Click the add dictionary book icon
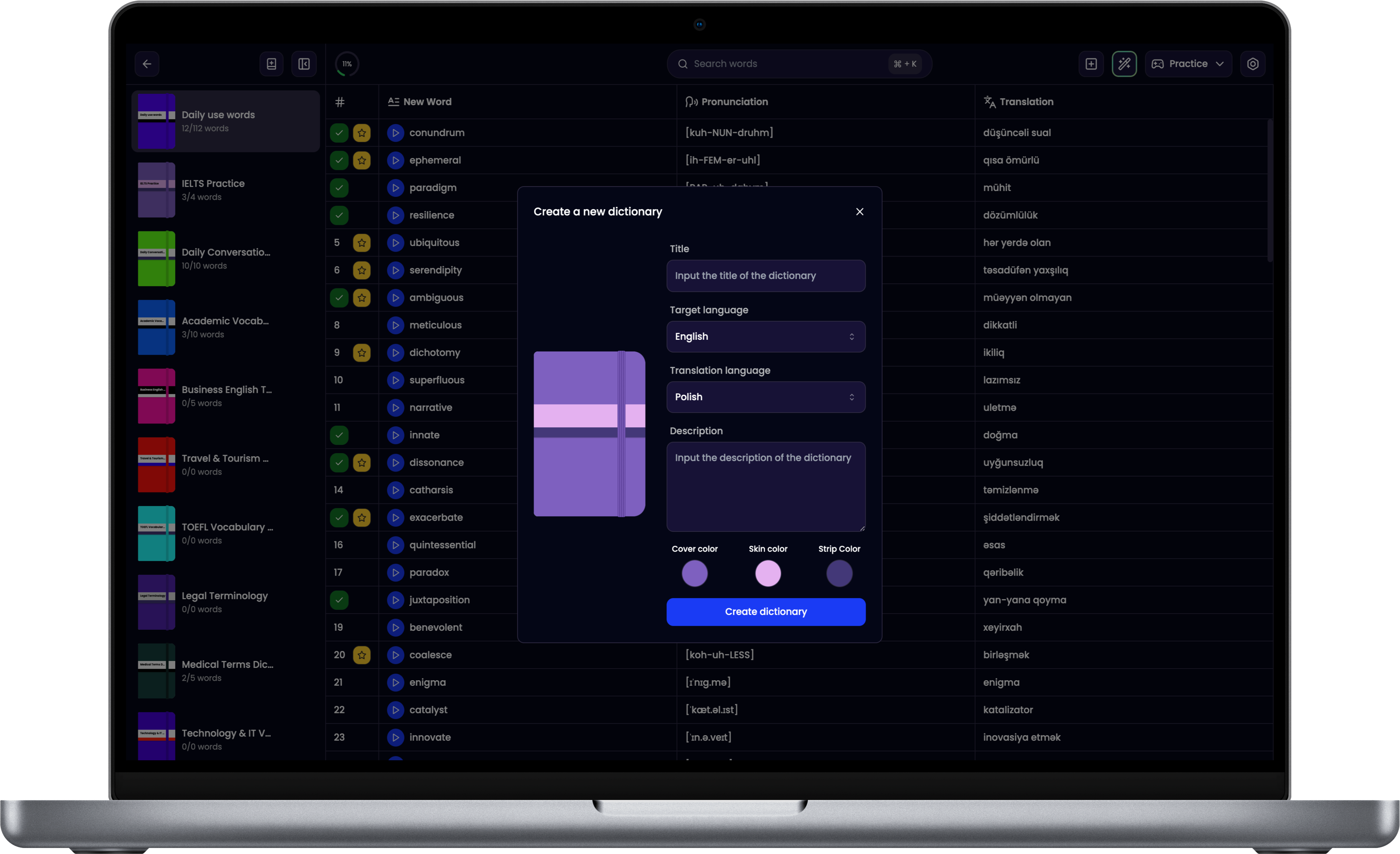 tap(272, 64)
